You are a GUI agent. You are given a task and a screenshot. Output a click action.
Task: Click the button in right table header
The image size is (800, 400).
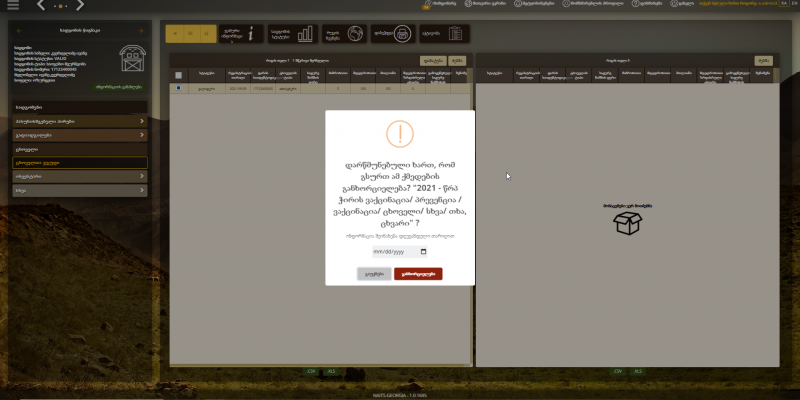pyautogui.click(x=763, y=61)
